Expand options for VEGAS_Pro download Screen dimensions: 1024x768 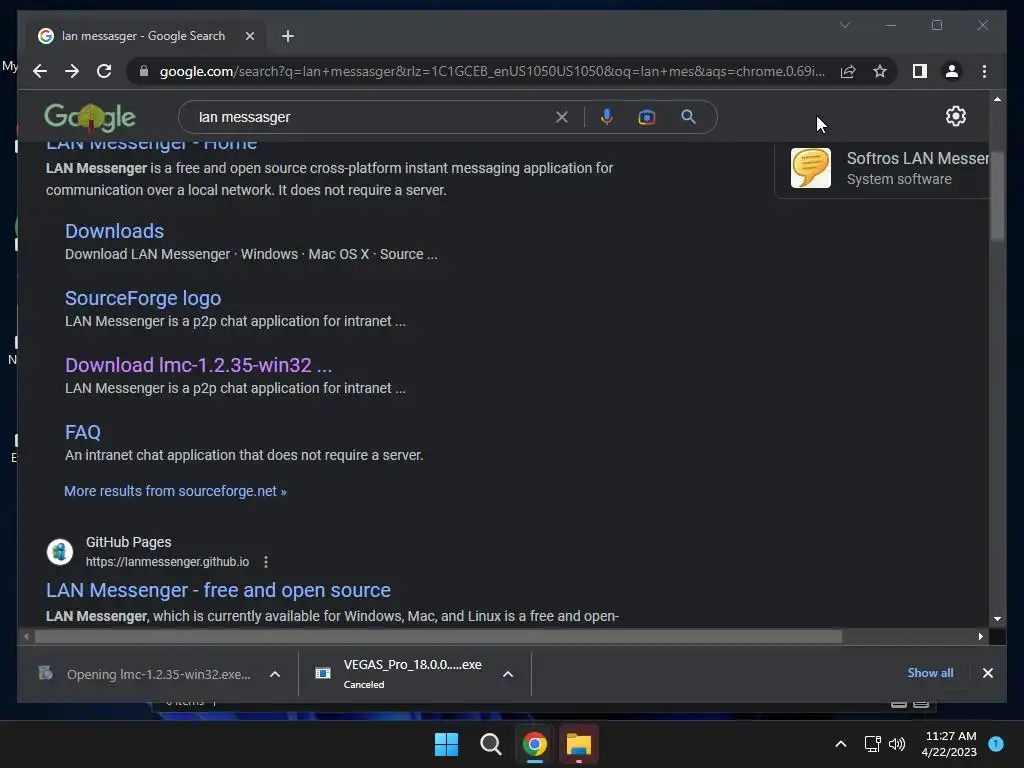coord(507,674)
